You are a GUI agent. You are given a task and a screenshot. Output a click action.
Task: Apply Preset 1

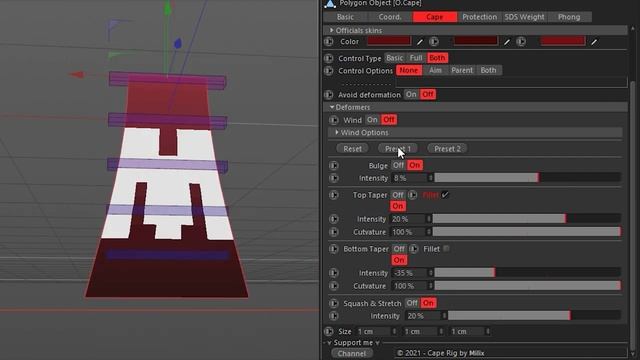398,149
